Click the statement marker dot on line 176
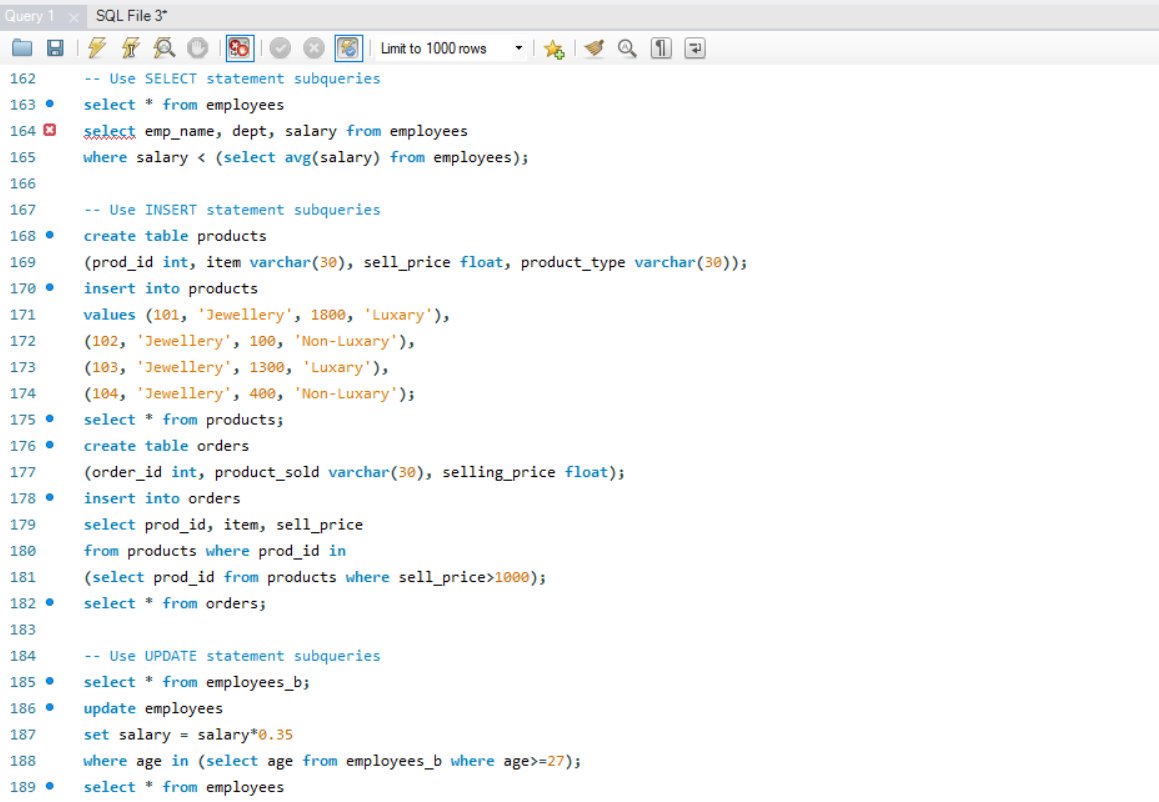Viewport: 1159px width, 802px height. click(50, 445)
